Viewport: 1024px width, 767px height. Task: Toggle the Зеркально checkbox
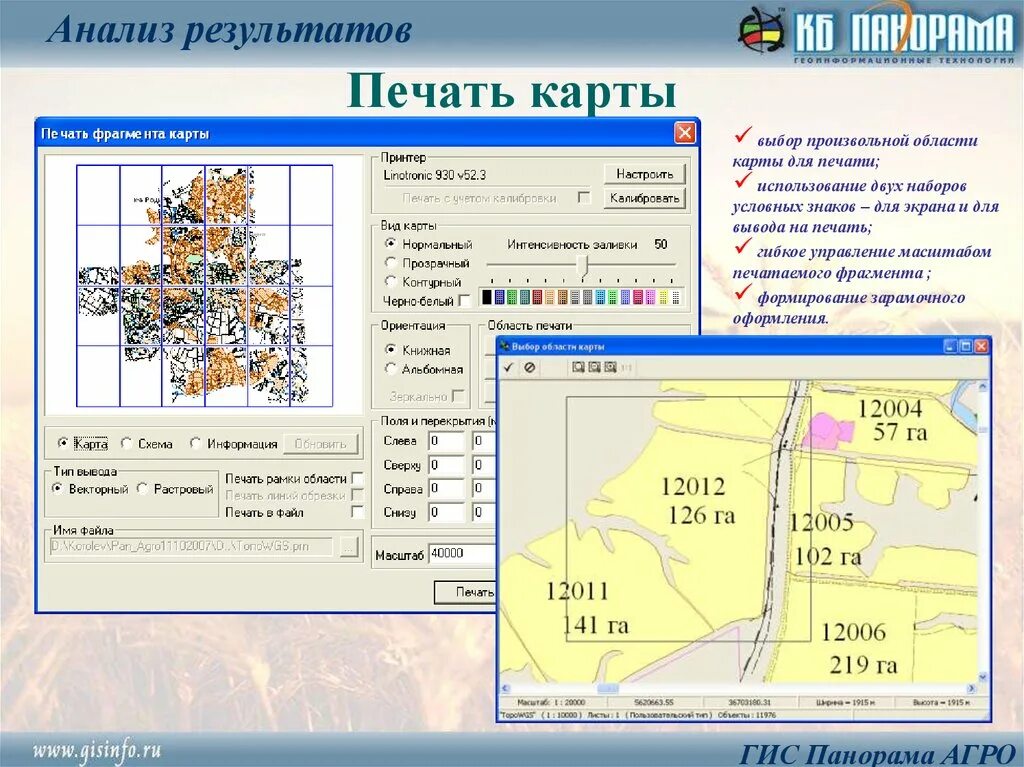(x=458, y=396)
